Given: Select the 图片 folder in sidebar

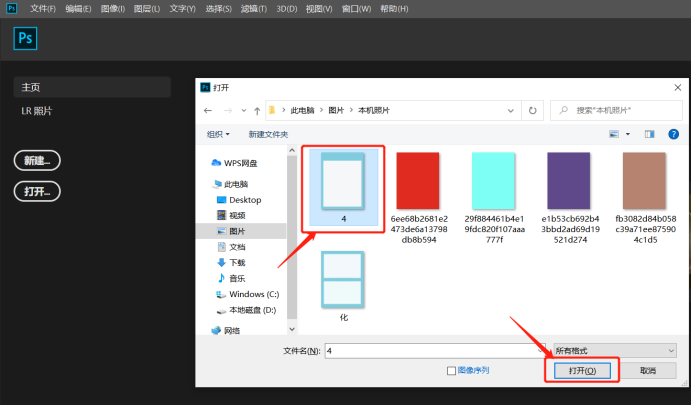Looking at the screenshot, I should 241,231.
